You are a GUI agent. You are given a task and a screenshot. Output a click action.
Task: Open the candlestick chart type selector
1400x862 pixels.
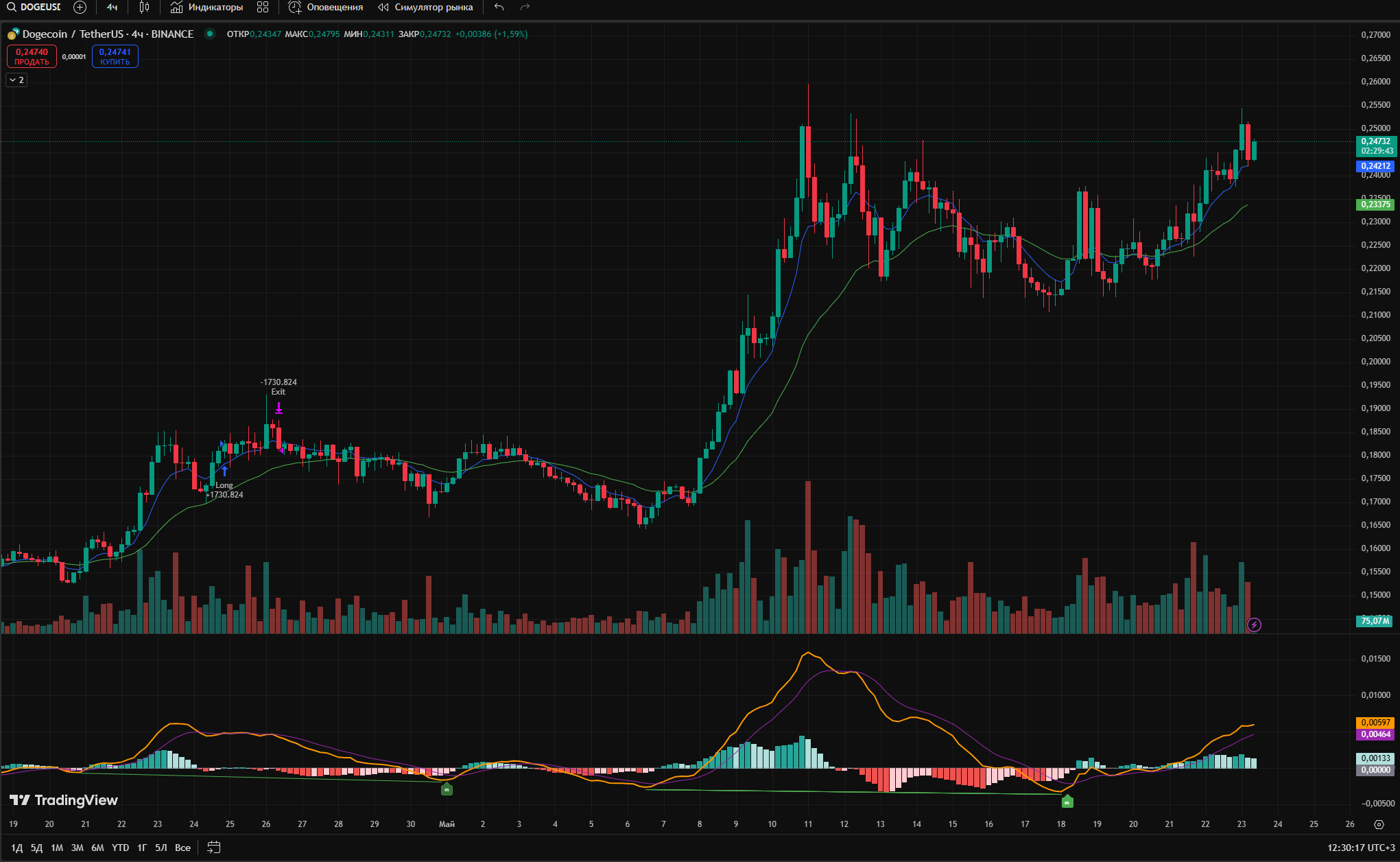click(x=144, y=8)
